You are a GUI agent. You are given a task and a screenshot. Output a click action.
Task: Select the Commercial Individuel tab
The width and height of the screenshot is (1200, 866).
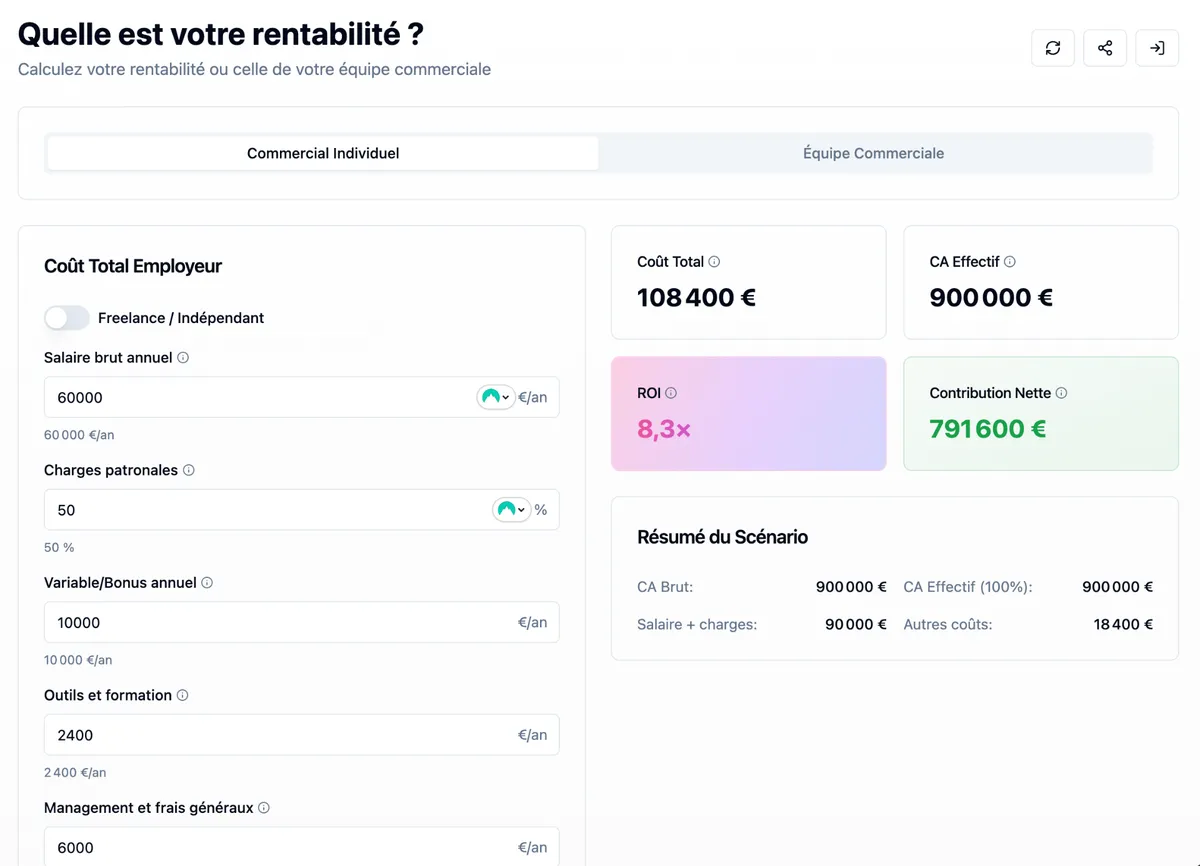(323, 153)
